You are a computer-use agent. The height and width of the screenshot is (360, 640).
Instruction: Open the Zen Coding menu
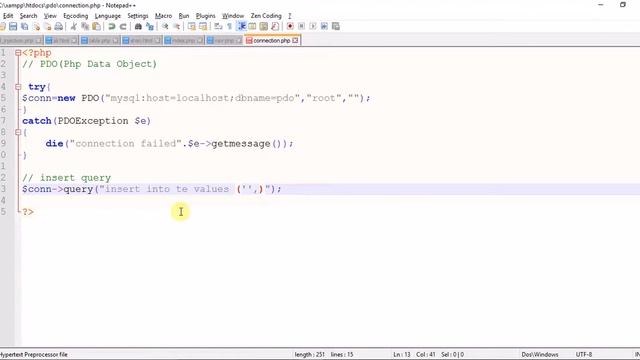click(266, 16)
